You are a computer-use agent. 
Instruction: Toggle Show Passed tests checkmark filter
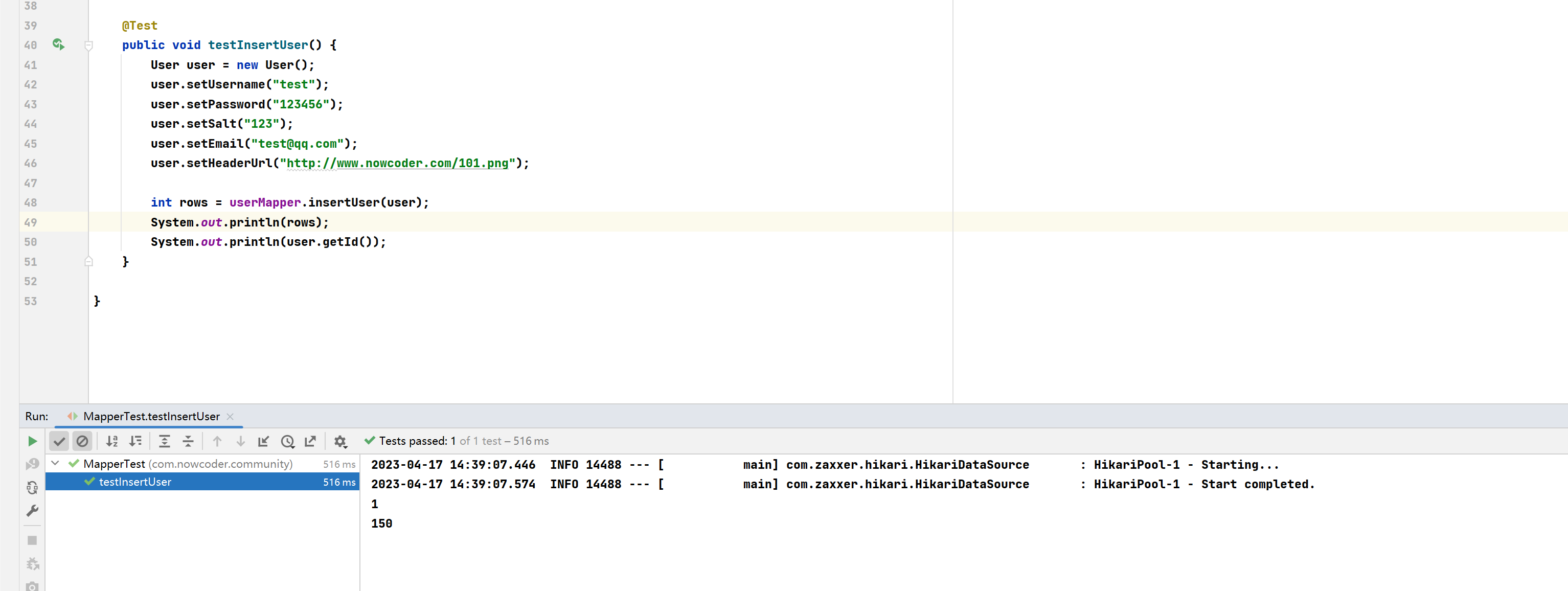59,441
